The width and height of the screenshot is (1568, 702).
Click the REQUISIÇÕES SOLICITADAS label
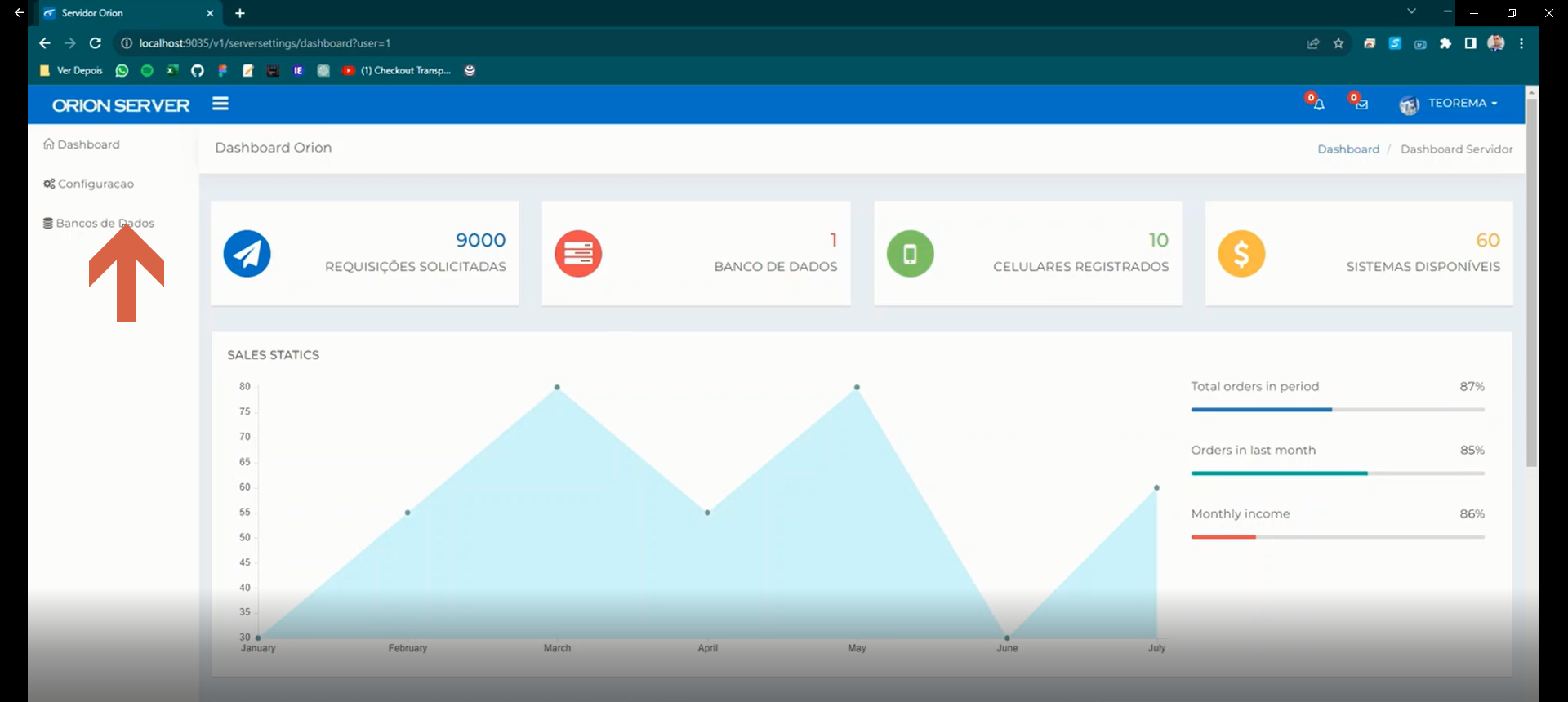(x=416, y=267)
